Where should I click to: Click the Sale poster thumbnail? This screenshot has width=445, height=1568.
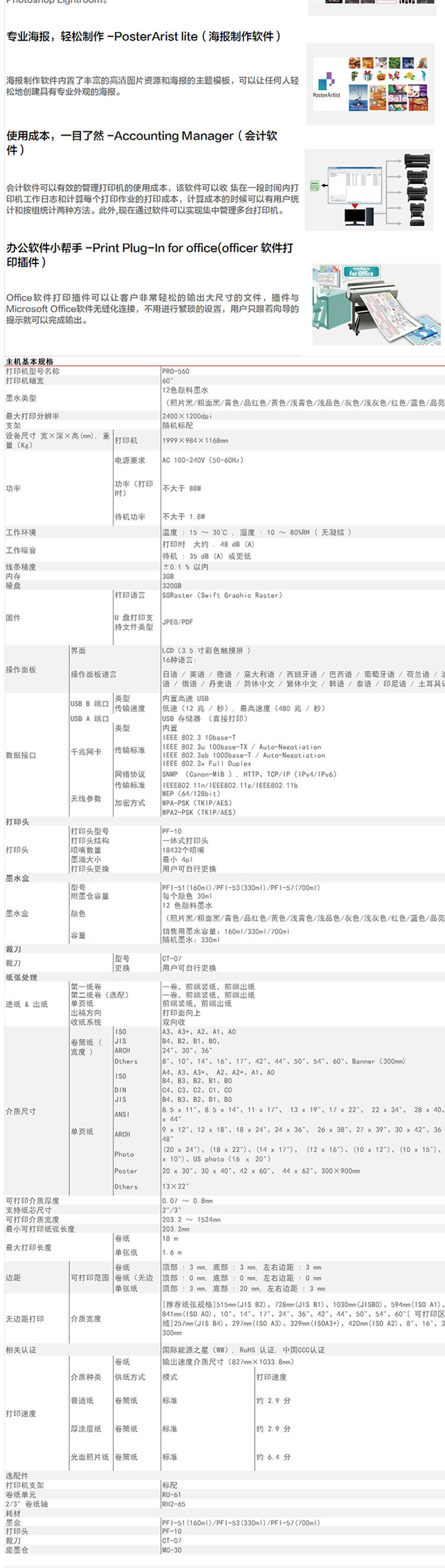[398, 97]
